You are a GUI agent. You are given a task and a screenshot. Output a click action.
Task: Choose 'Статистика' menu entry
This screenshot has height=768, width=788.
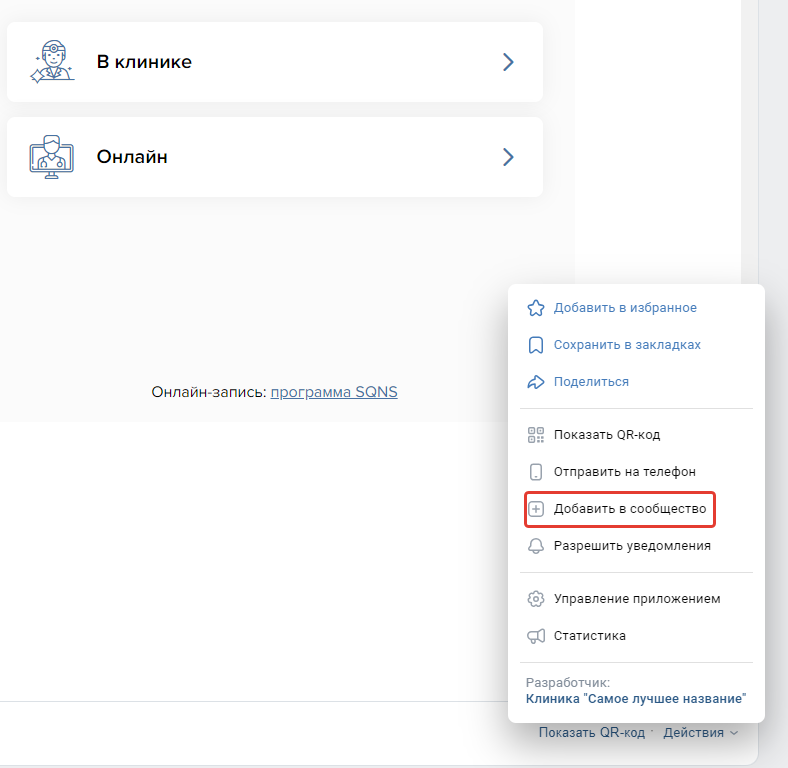(x=589, y=636)
